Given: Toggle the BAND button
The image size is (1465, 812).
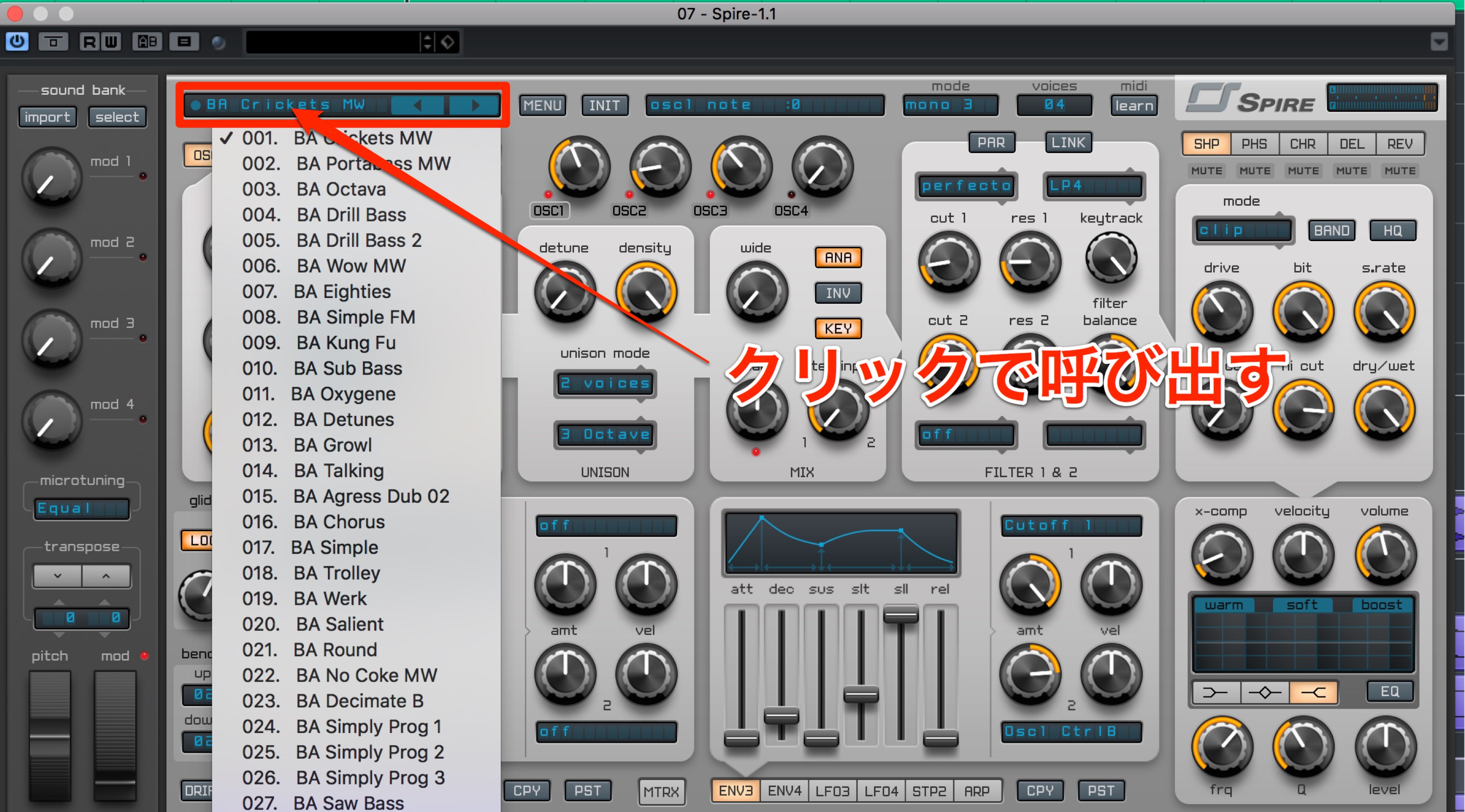Looking at the screenshot, I should point(1331,230).
